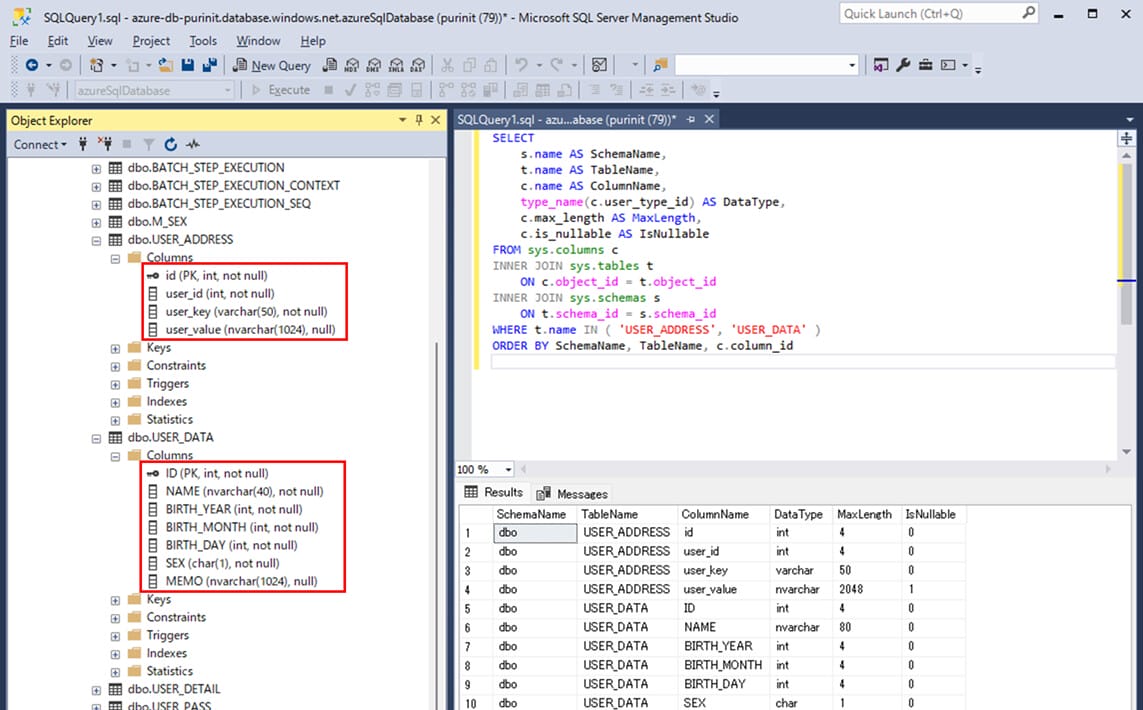This screenshot has height=710, width=1143.
Task: Open Properties window via wrench icon
Action: (x=903, y=65)
